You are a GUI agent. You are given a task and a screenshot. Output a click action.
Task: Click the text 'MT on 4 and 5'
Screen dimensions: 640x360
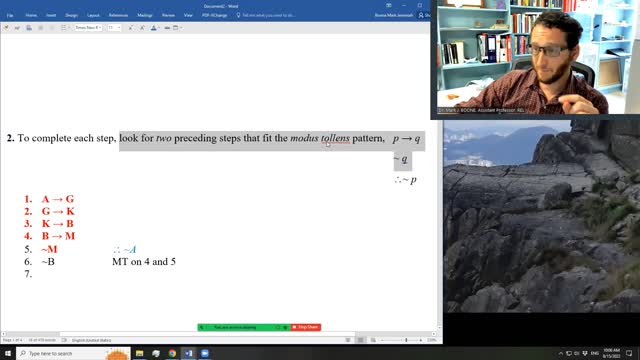(x=144, y=262)
